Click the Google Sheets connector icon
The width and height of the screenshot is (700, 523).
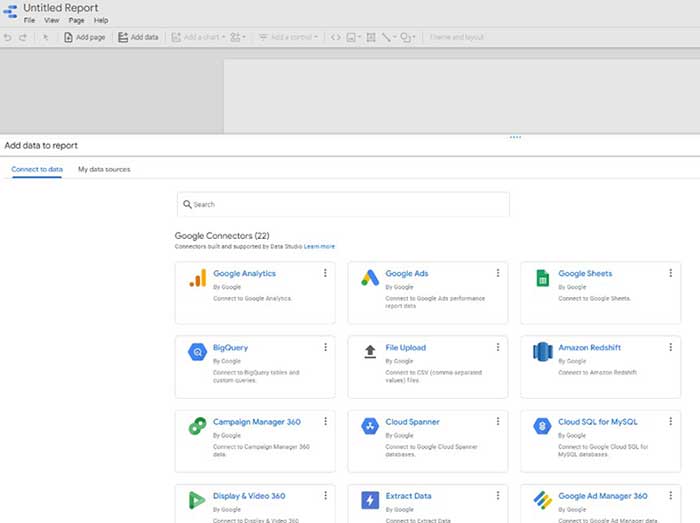(x=542, y=279)
